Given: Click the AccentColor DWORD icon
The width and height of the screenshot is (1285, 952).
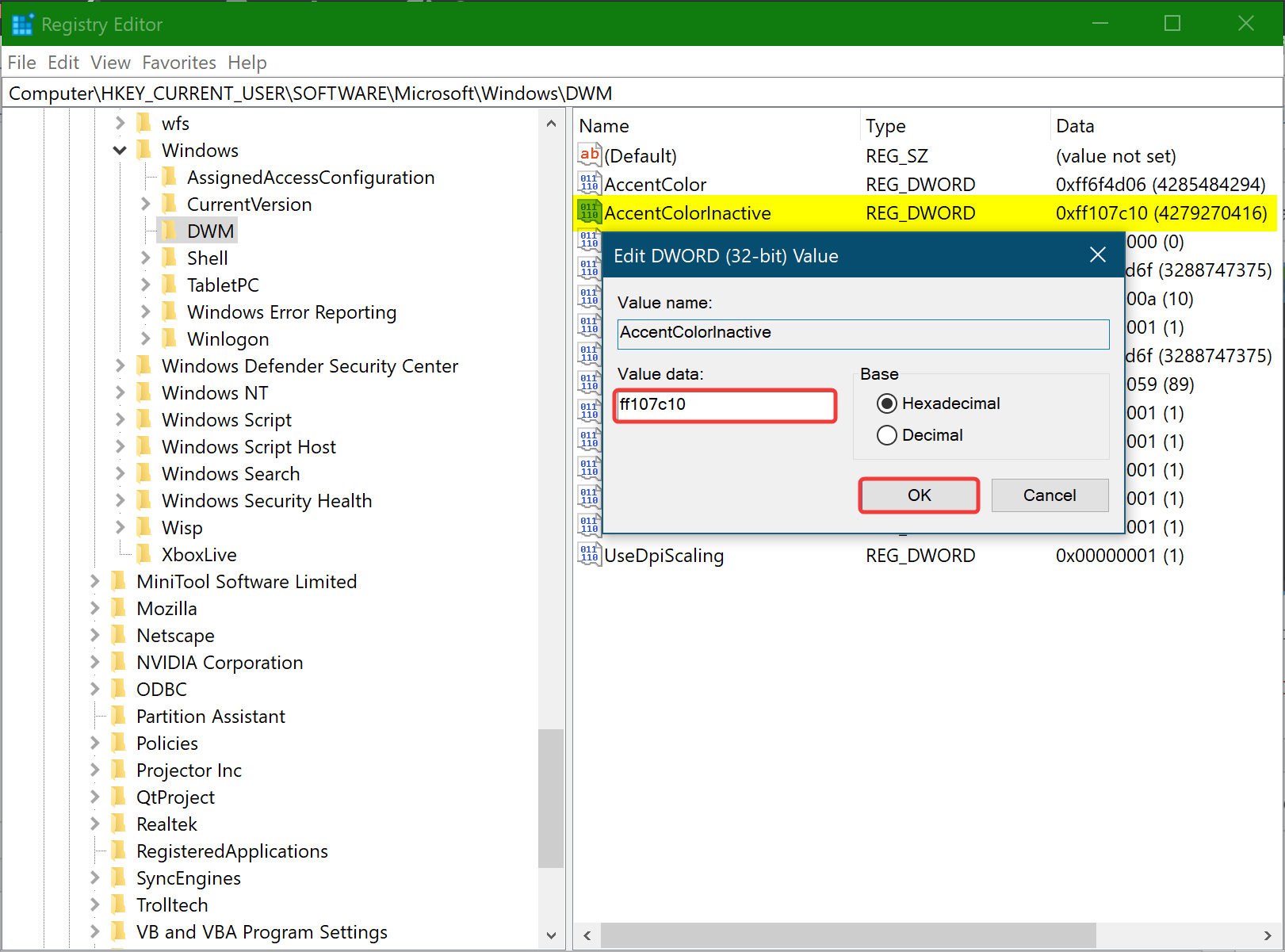Looking at the screenshot, I should 589,184.
